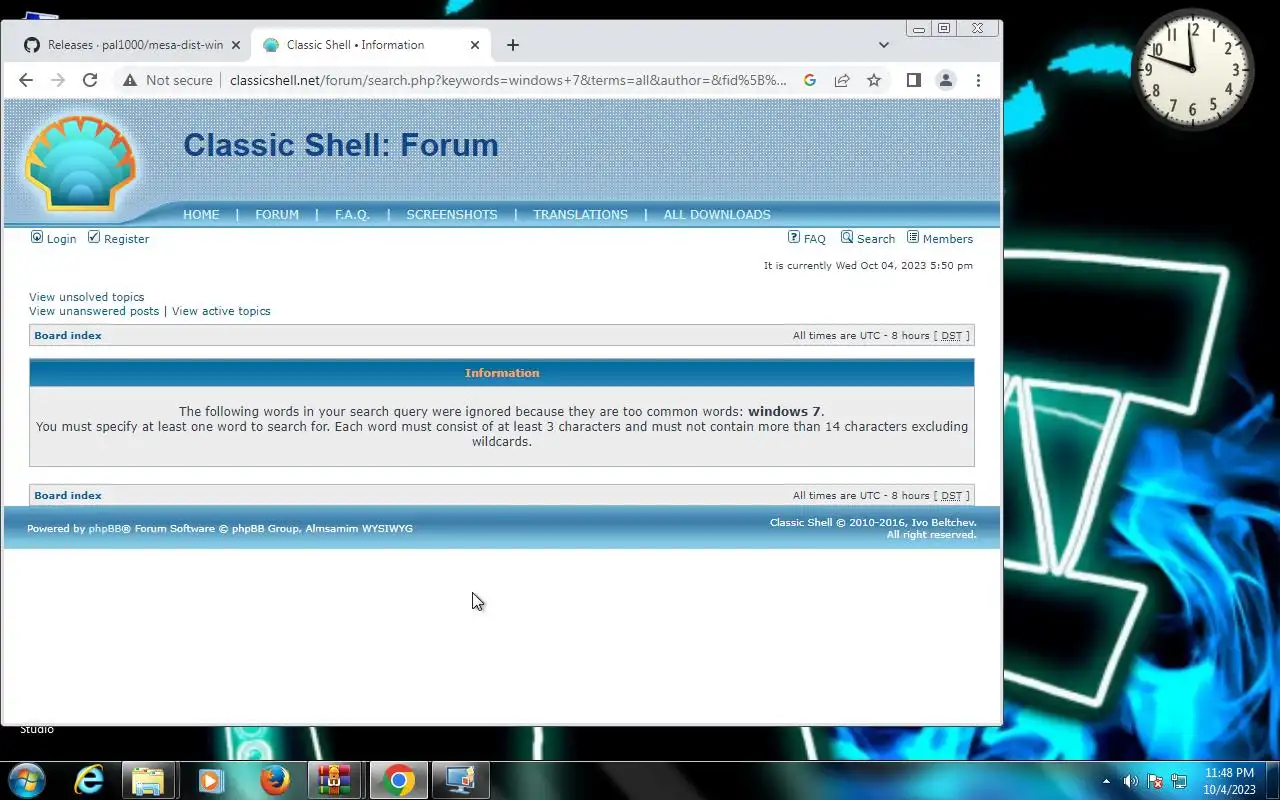Image resolution: width=1280 pixels, height=800 pixels.
Task: Click the volume speaker tray icon
Action: 1130,781
